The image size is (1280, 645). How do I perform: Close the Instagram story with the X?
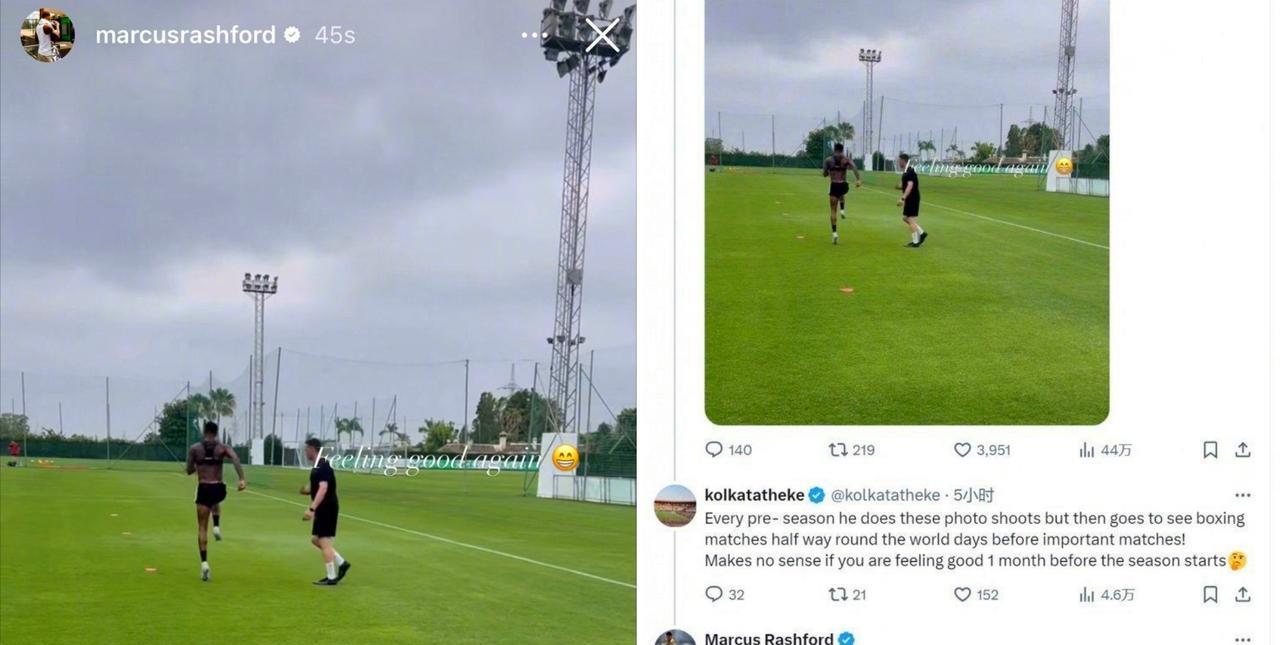(602, 35)
